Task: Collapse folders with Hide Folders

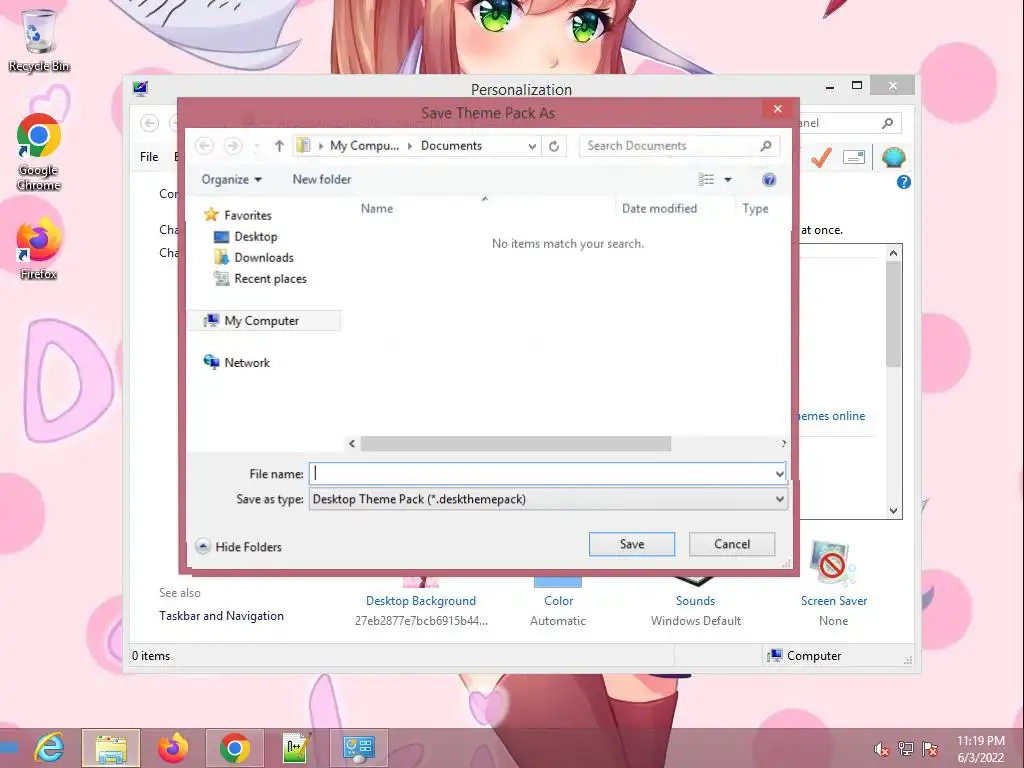Action: (239, 547)
